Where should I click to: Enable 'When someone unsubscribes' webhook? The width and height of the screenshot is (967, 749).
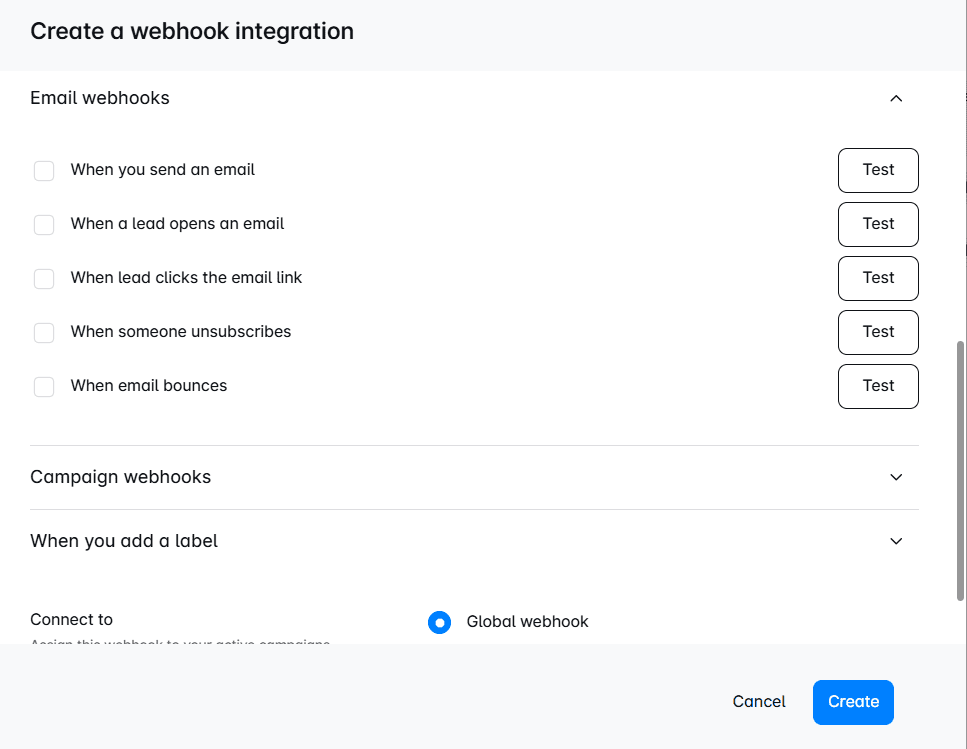click(x=44, y=332)
